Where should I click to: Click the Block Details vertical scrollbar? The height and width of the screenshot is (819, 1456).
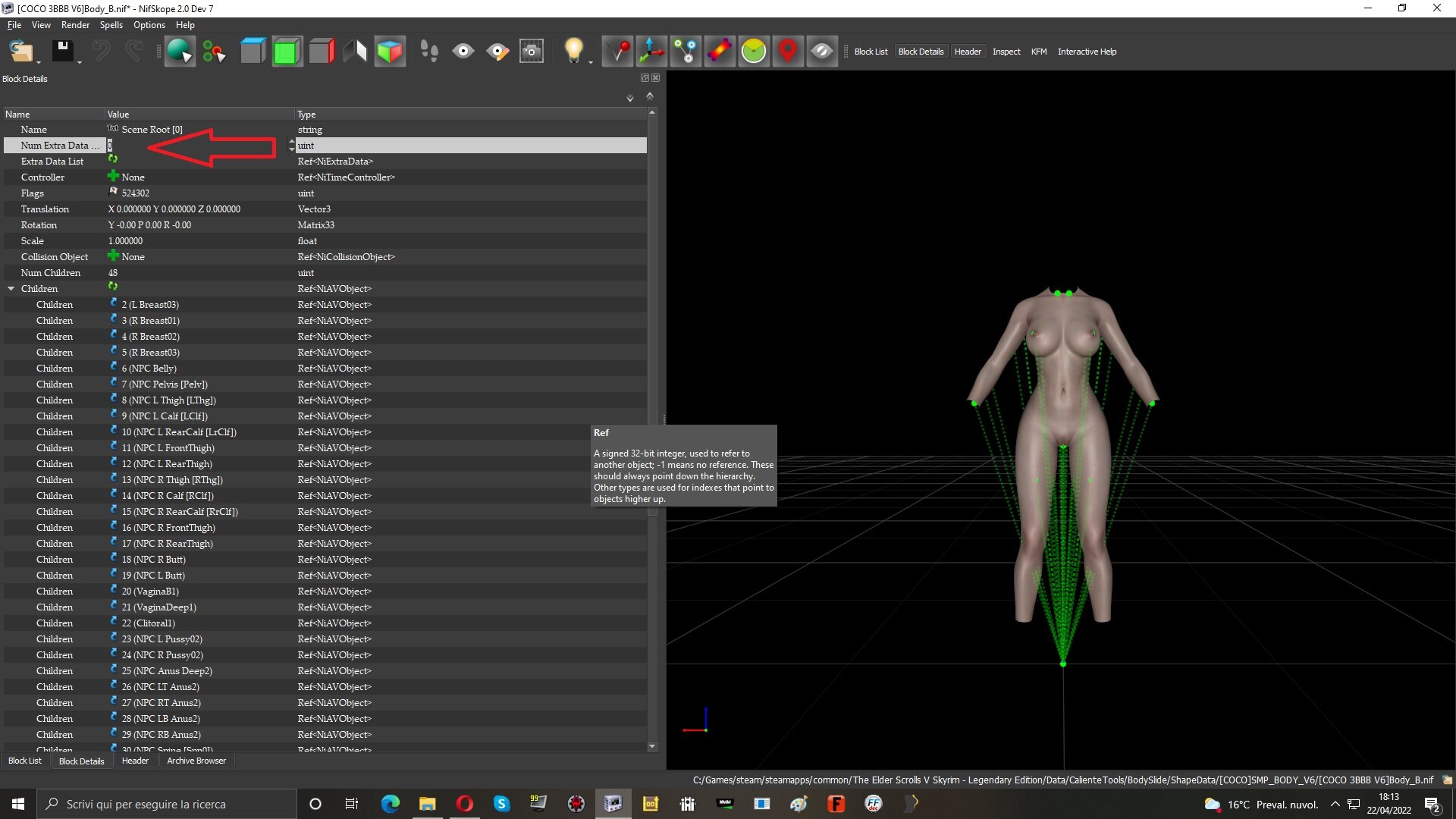[x=652, y=429]
